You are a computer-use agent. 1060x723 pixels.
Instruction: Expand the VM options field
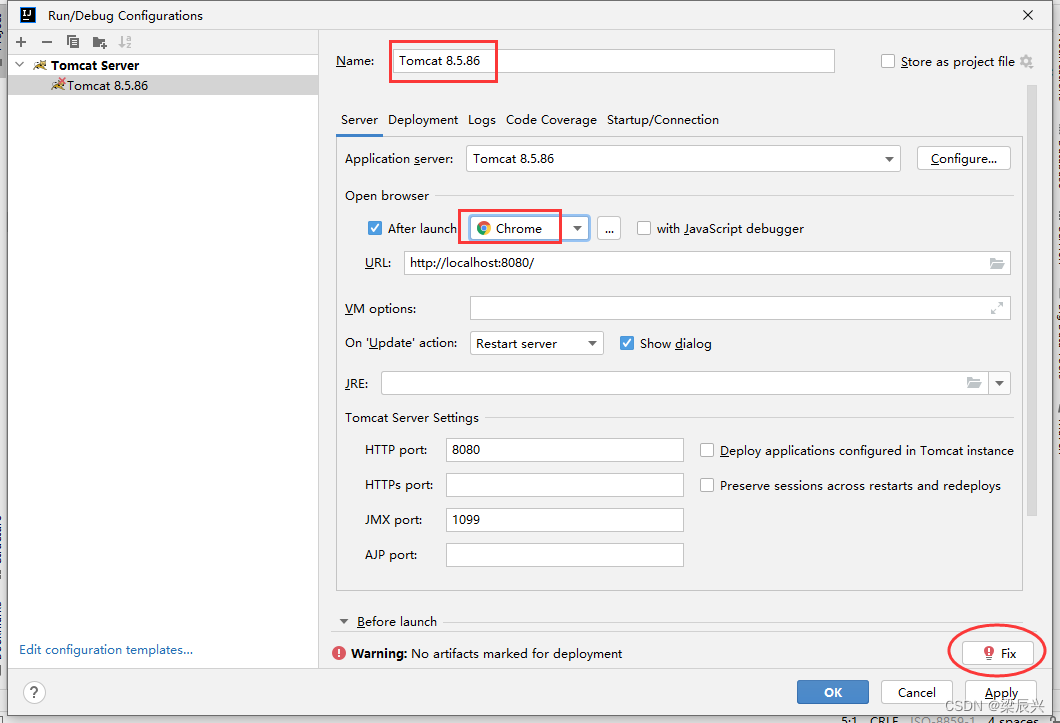pyautogui.click(x=996, y=308)
